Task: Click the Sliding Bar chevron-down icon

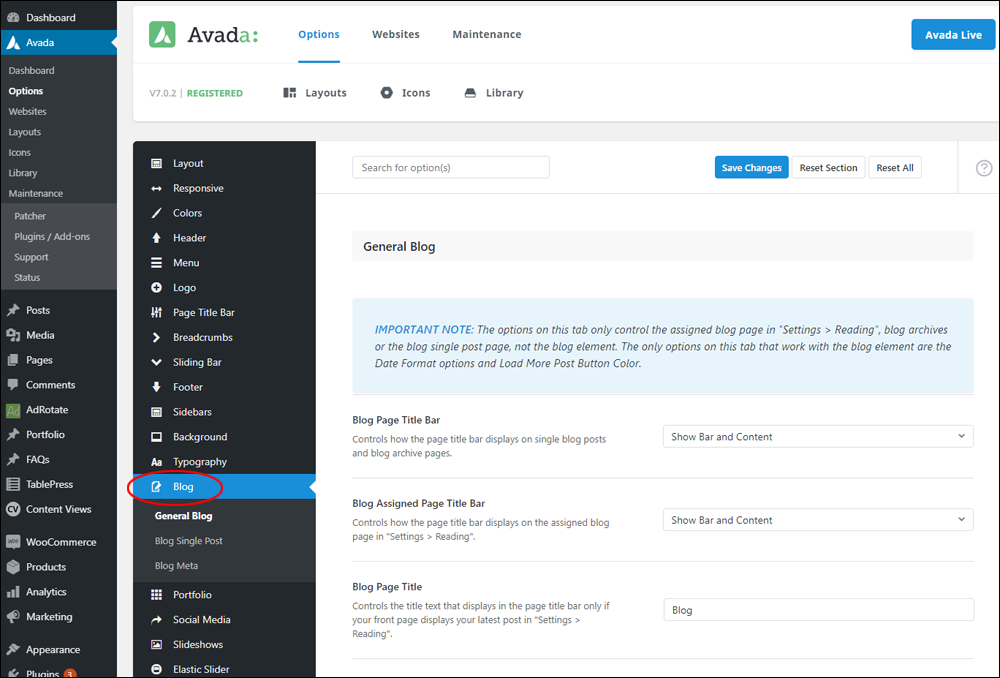Action: point(156,362)
